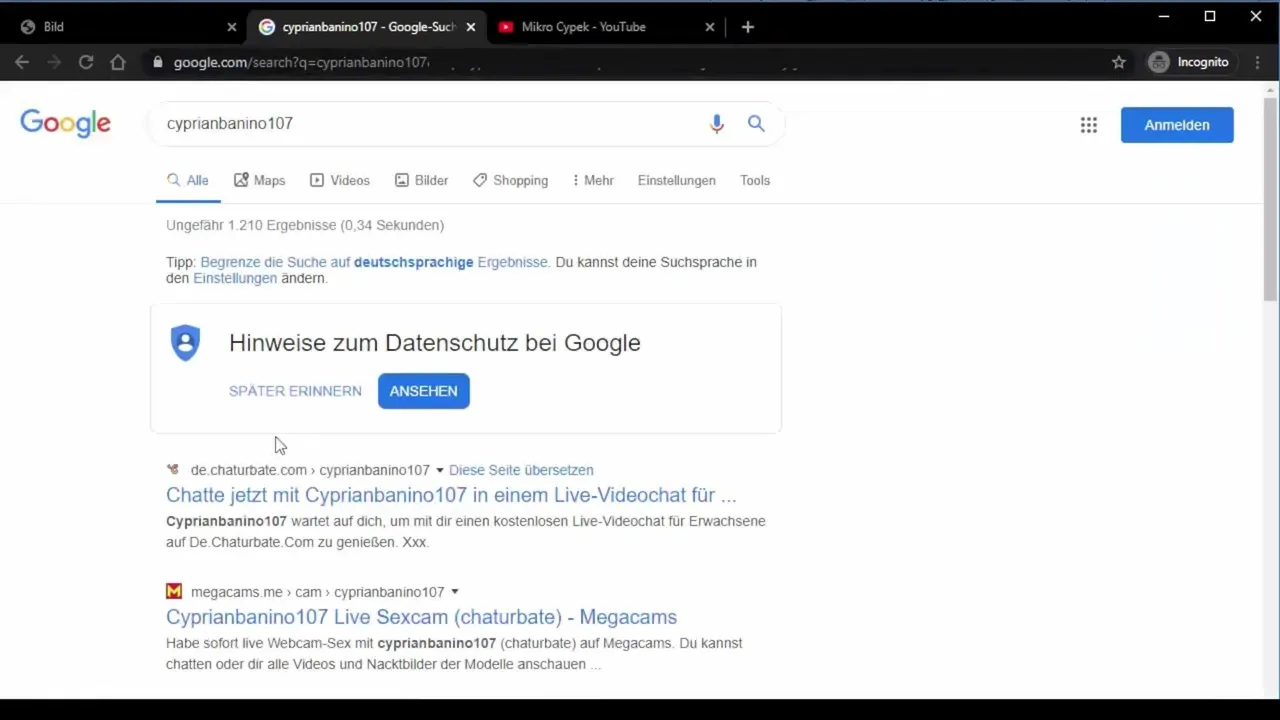
Task: Close the Google-Suche tab
Action: click(471, 27)
